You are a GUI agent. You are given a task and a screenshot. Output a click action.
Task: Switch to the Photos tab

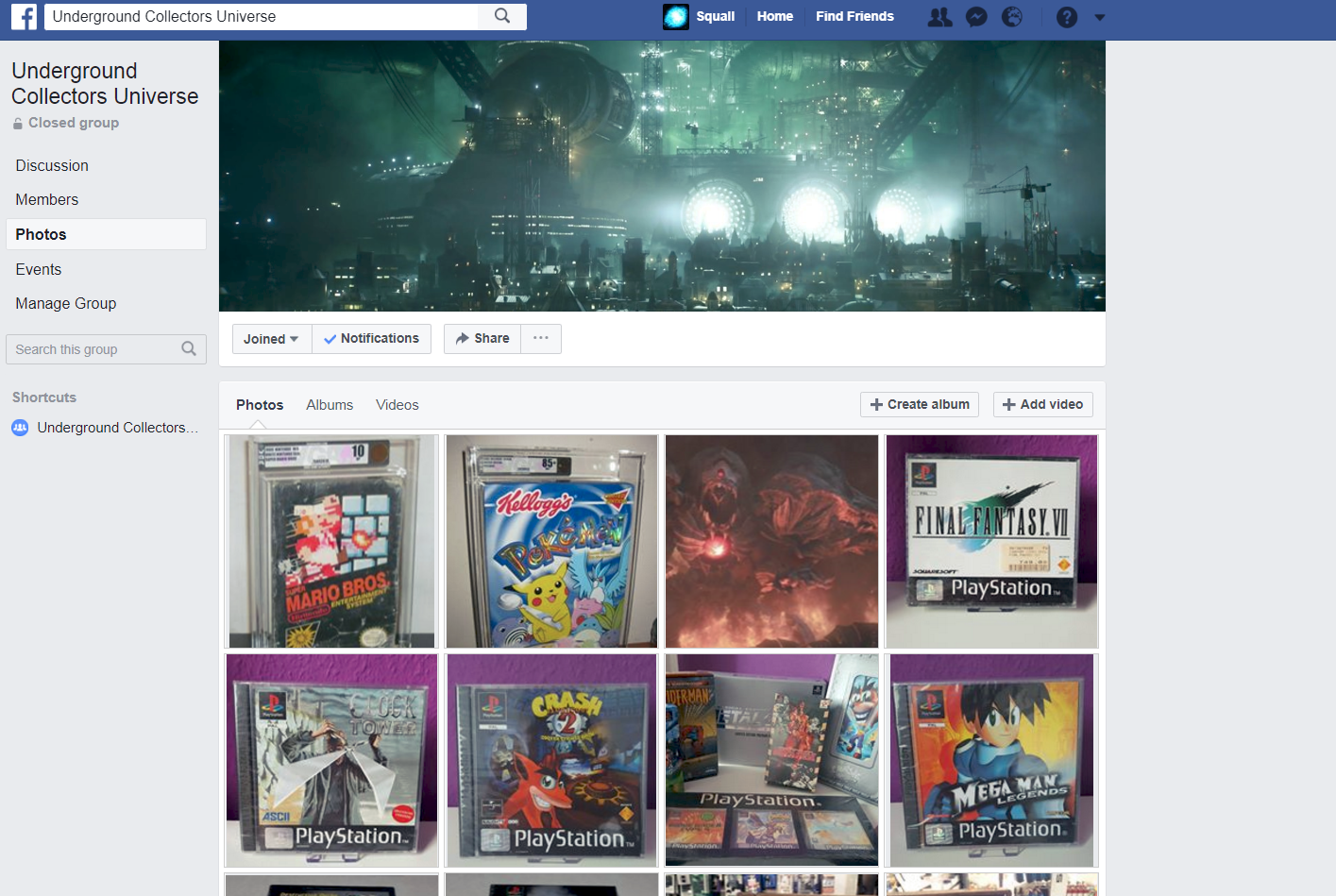tap(260, 405)
